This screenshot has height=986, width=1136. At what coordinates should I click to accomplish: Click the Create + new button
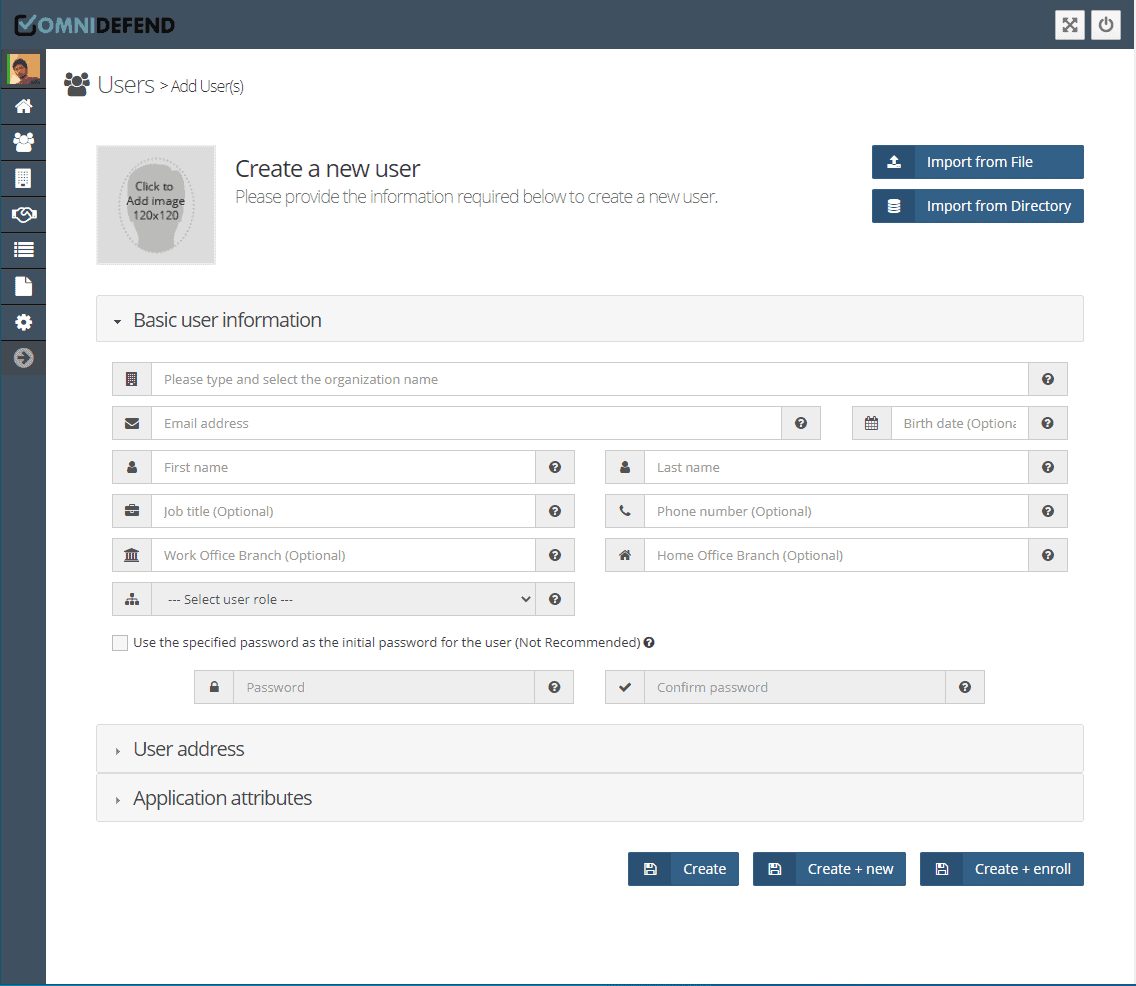[x=829, y=869]
